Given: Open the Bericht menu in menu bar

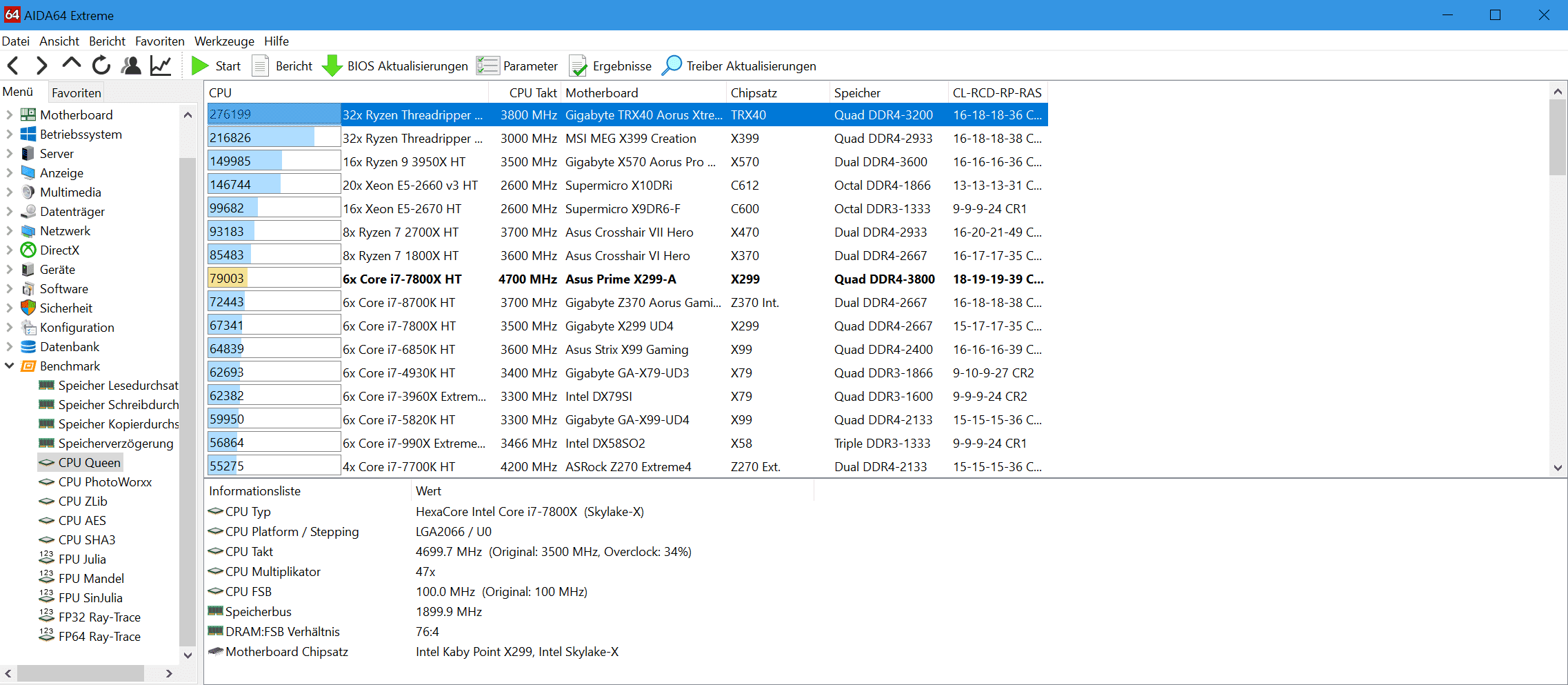Looking at the screenshot, I should 107,41.
